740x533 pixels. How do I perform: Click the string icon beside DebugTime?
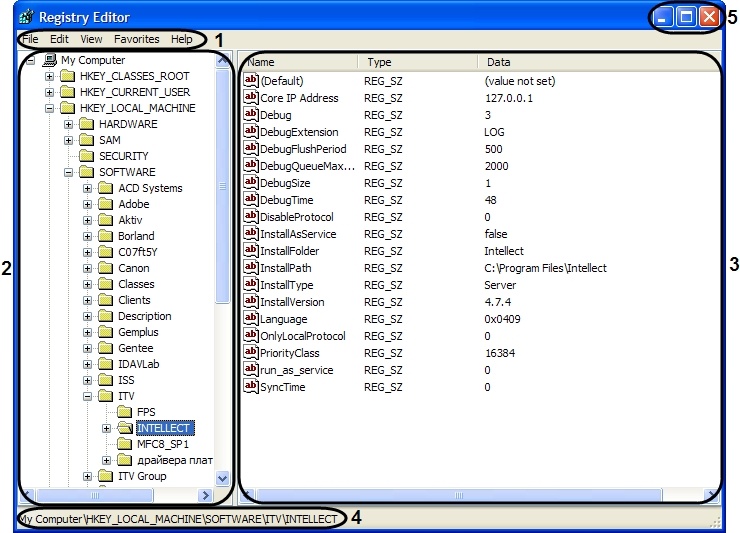(x=251, y=199)
